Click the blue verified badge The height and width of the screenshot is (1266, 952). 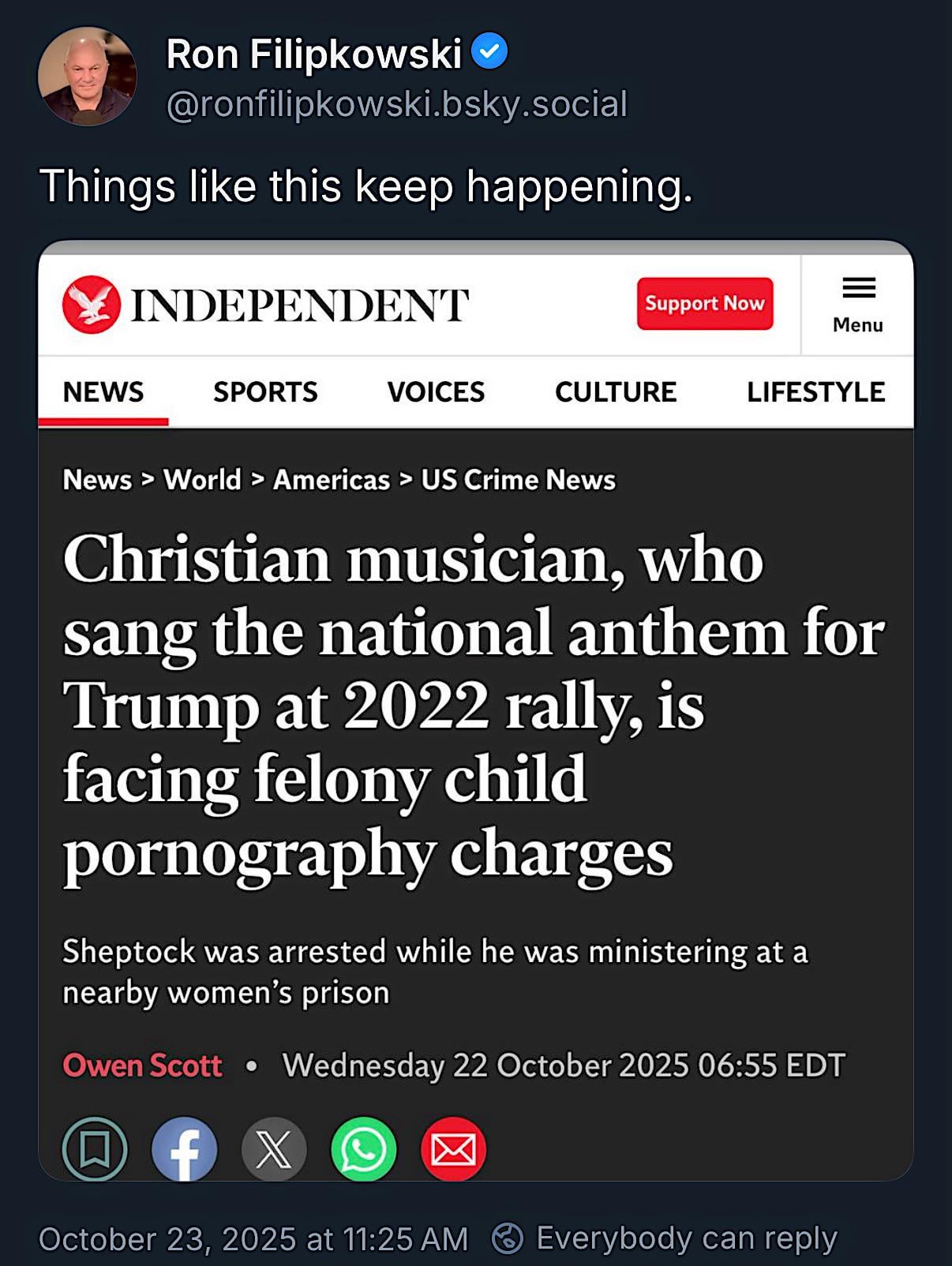click(x=489, y=52)
